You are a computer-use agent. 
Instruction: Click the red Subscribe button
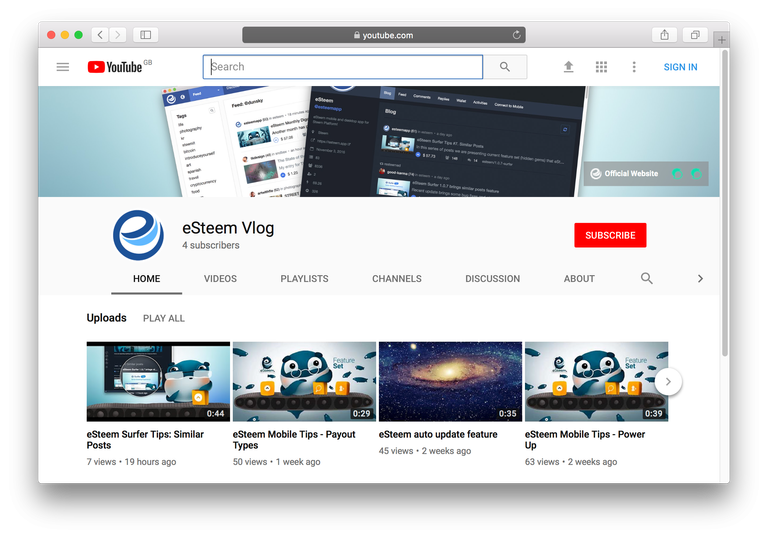(610, 235)
